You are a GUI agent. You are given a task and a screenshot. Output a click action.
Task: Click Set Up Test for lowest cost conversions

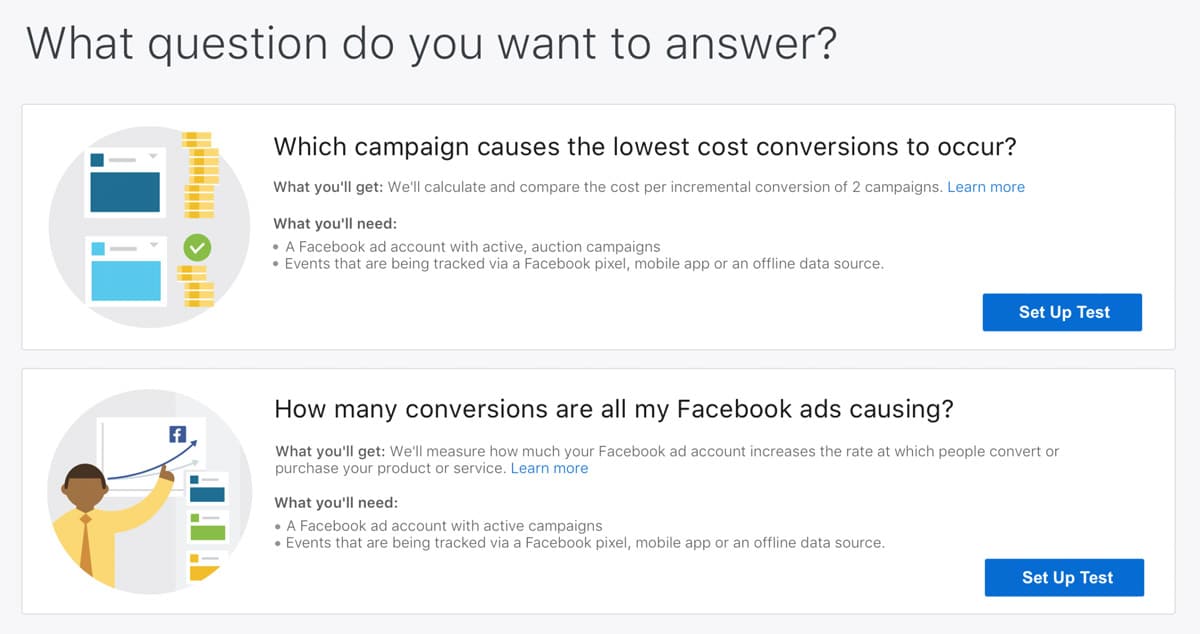(x=1064, y=312)
